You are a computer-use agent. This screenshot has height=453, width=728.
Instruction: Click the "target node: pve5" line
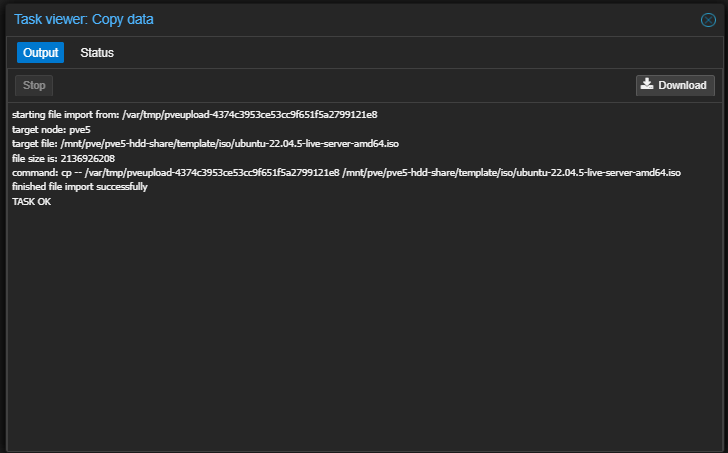(51, 129)
